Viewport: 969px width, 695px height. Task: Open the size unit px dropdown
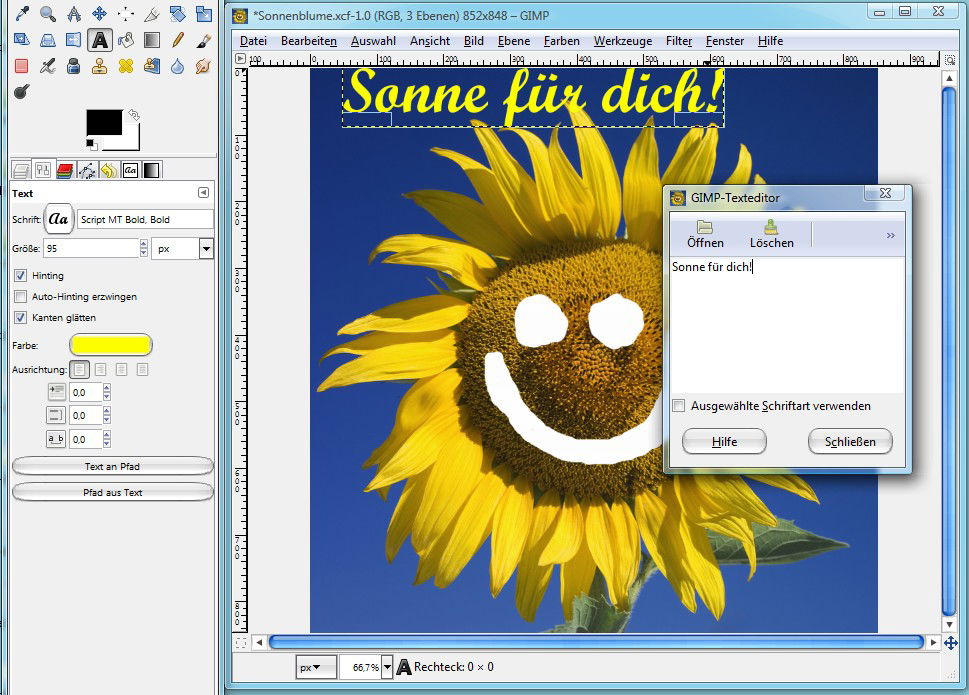206,249
